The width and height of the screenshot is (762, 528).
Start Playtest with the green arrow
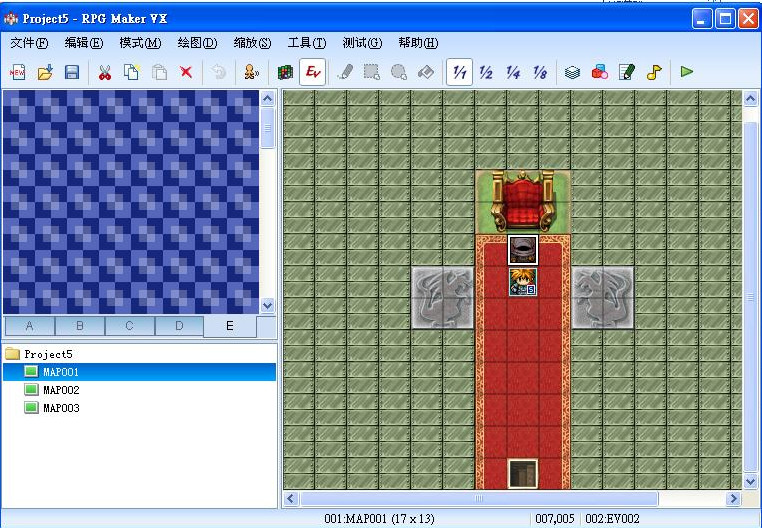[x=687, y=72]
